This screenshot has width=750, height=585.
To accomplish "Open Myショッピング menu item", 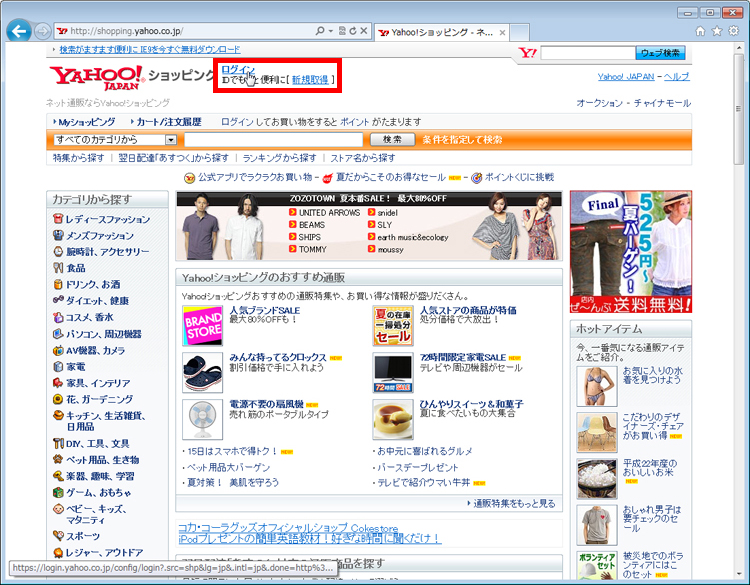I will click(x=87, y=122).
